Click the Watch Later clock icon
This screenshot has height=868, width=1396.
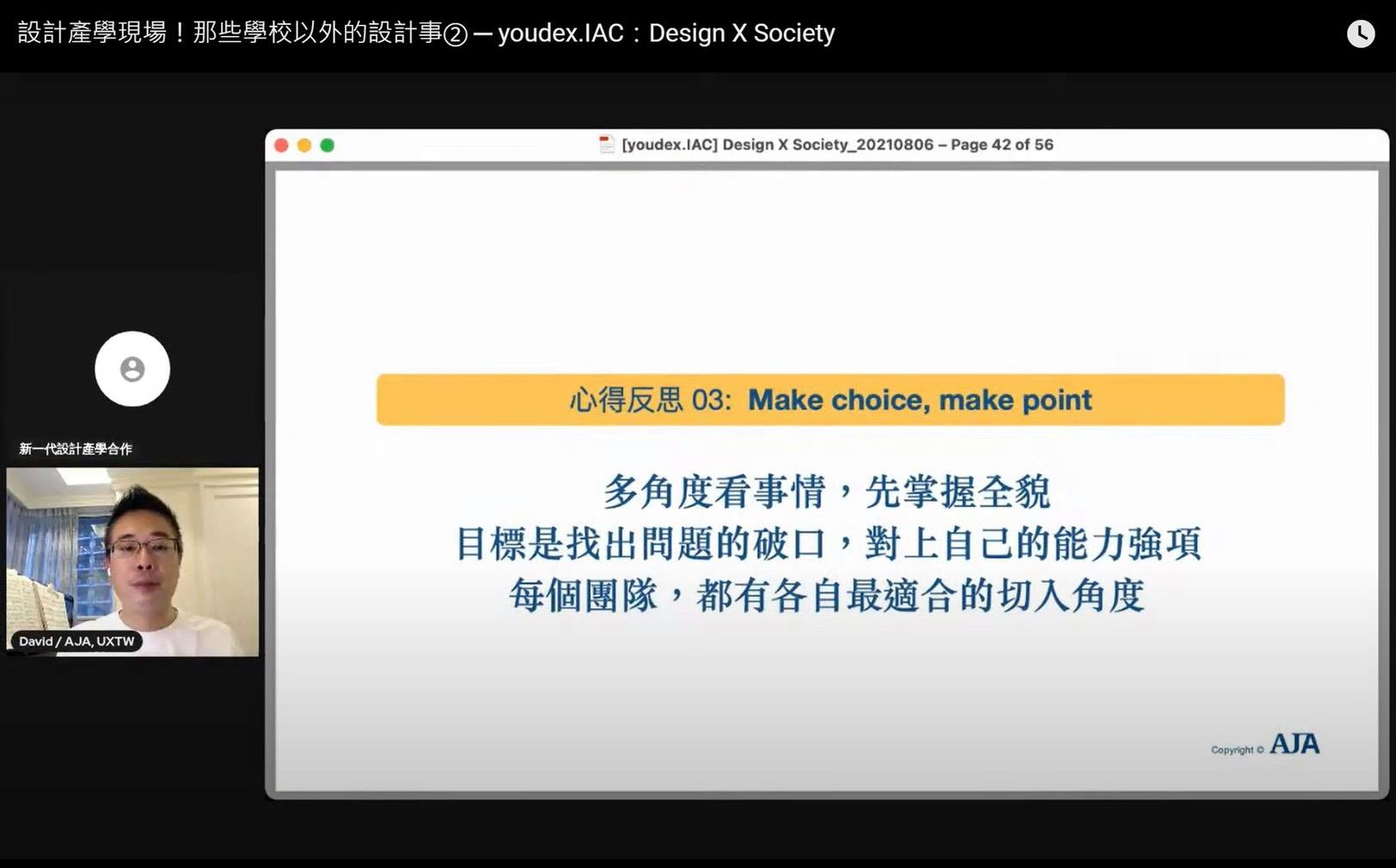(1360, 34)
